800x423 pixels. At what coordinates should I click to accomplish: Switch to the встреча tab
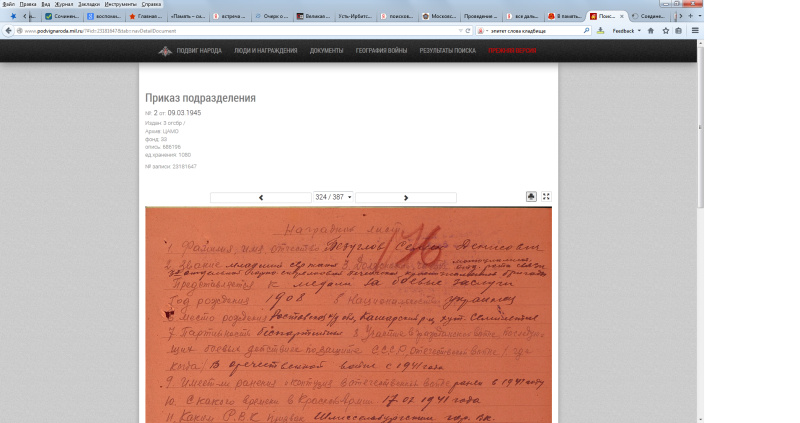tap(229, 16)
